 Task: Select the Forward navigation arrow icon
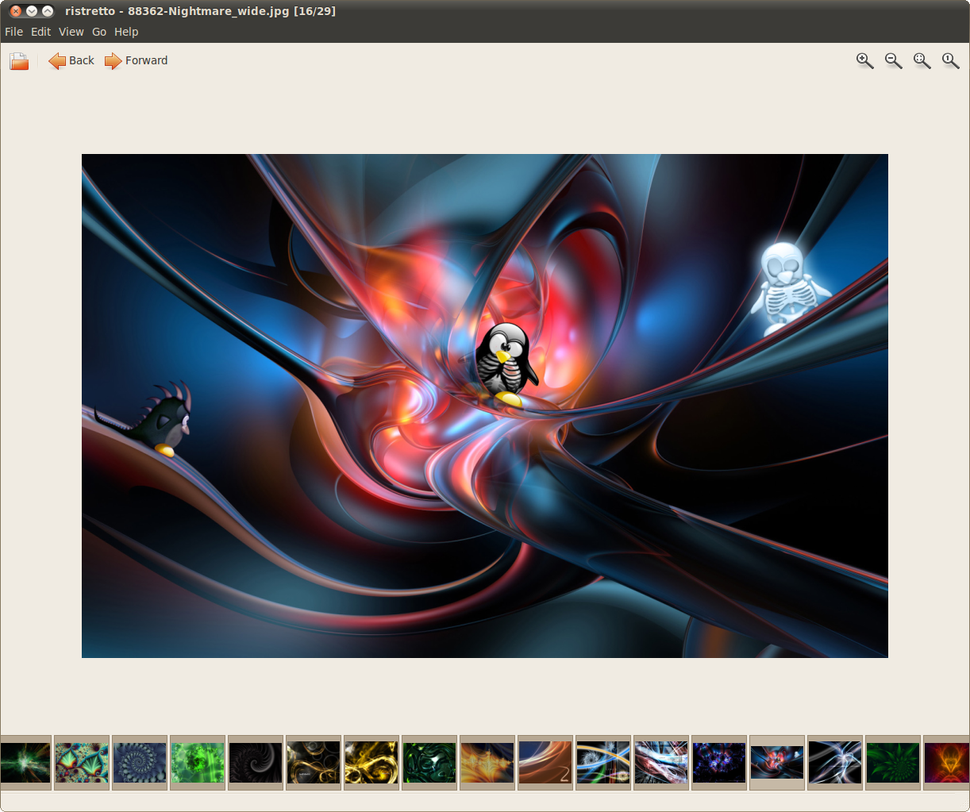click(x=111, y=60)
